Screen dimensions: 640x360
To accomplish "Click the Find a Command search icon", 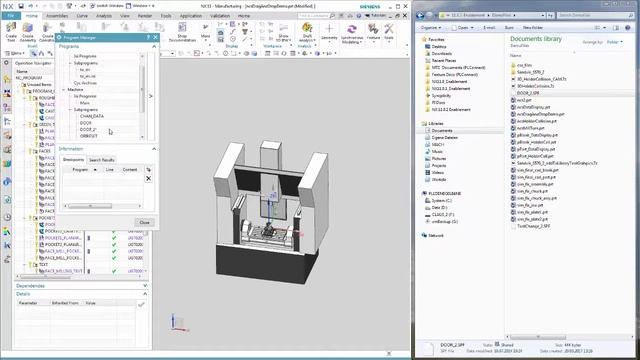I will [332, 16].
